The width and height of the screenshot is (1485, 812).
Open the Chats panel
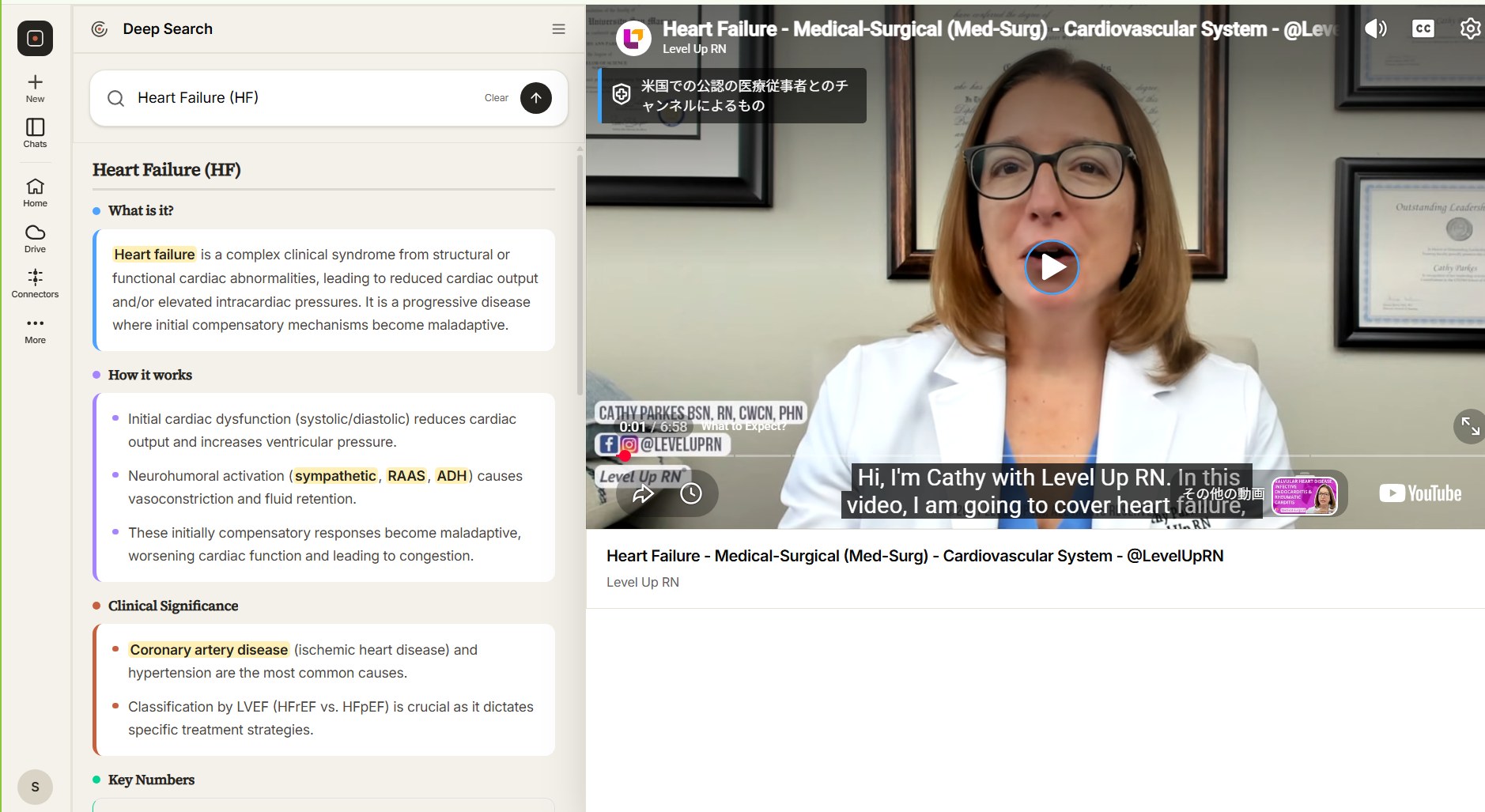[35, 134]
